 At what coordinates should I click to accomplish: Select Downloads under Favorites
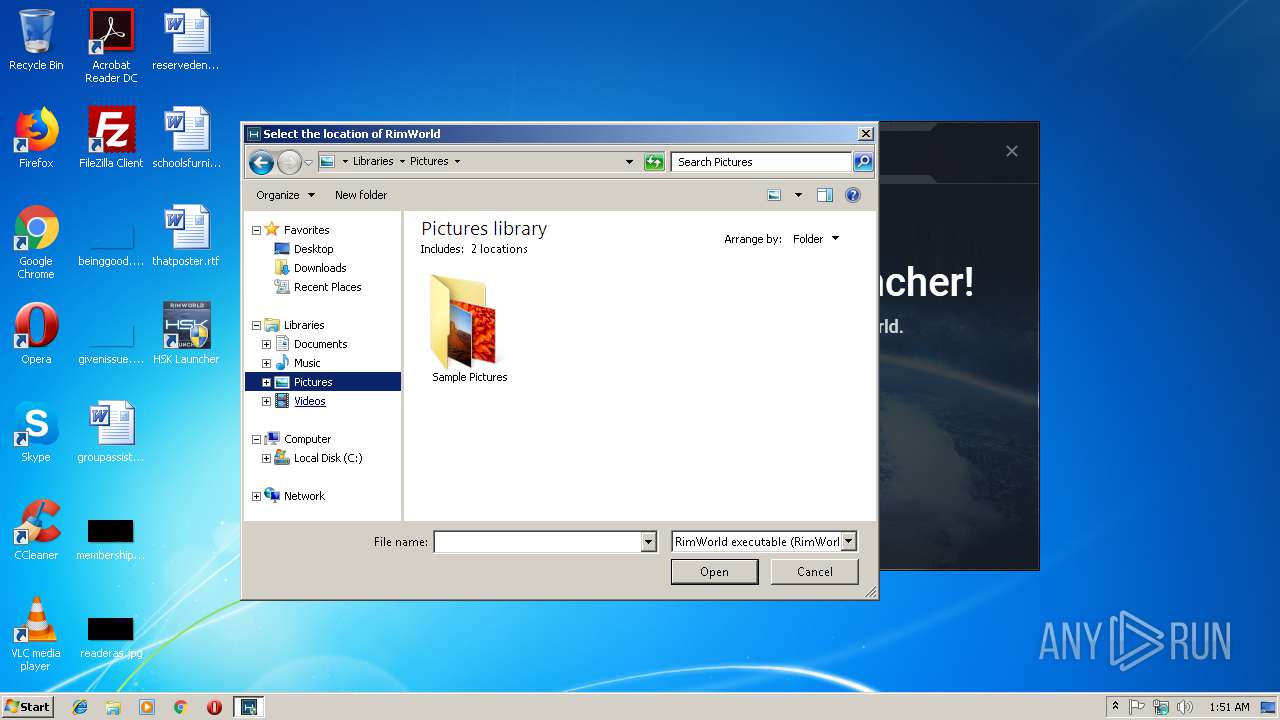coord(310,268)
